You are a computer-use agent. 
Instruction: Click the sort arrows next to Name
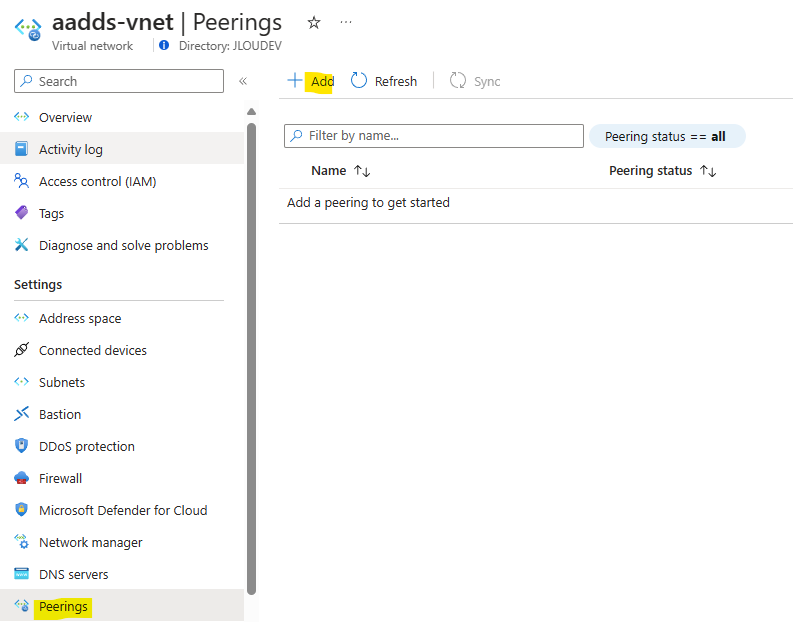(362, 171)
